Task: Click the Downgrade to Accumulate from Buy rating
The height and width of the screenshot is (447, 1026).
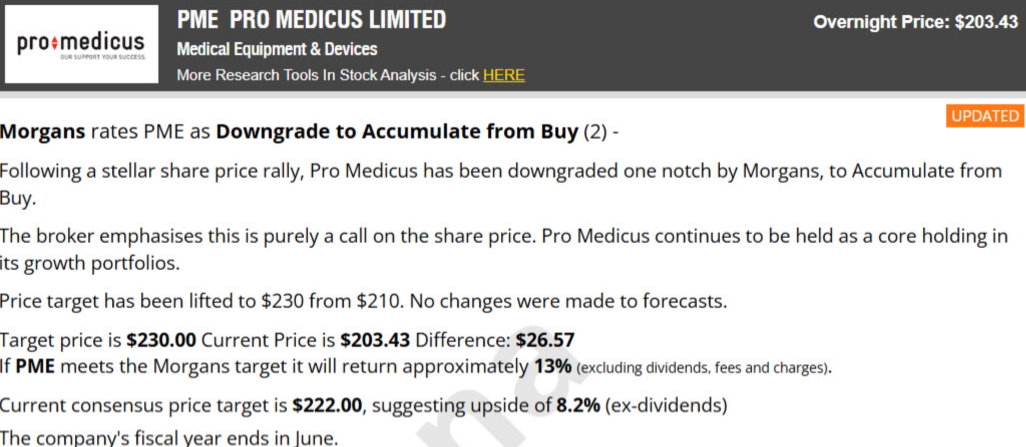Action: click(x=397, y=132)
